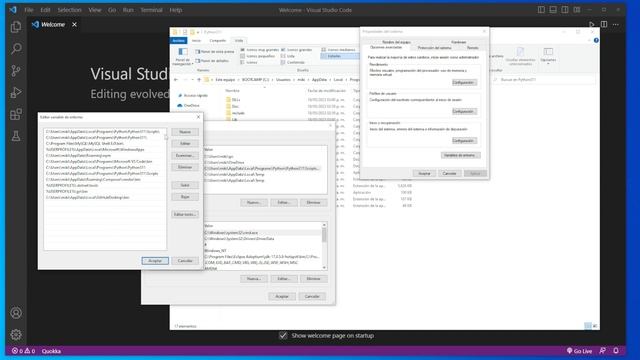Click the Run play icon in editor toolbar
640x360 pixels.
click(591, 24)
